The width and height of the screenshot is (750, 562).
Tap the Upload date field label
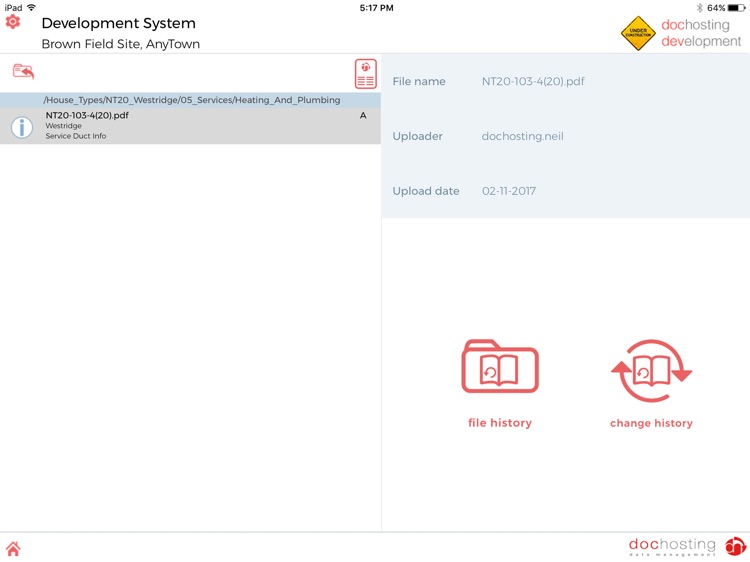click(x=426, y=191)
